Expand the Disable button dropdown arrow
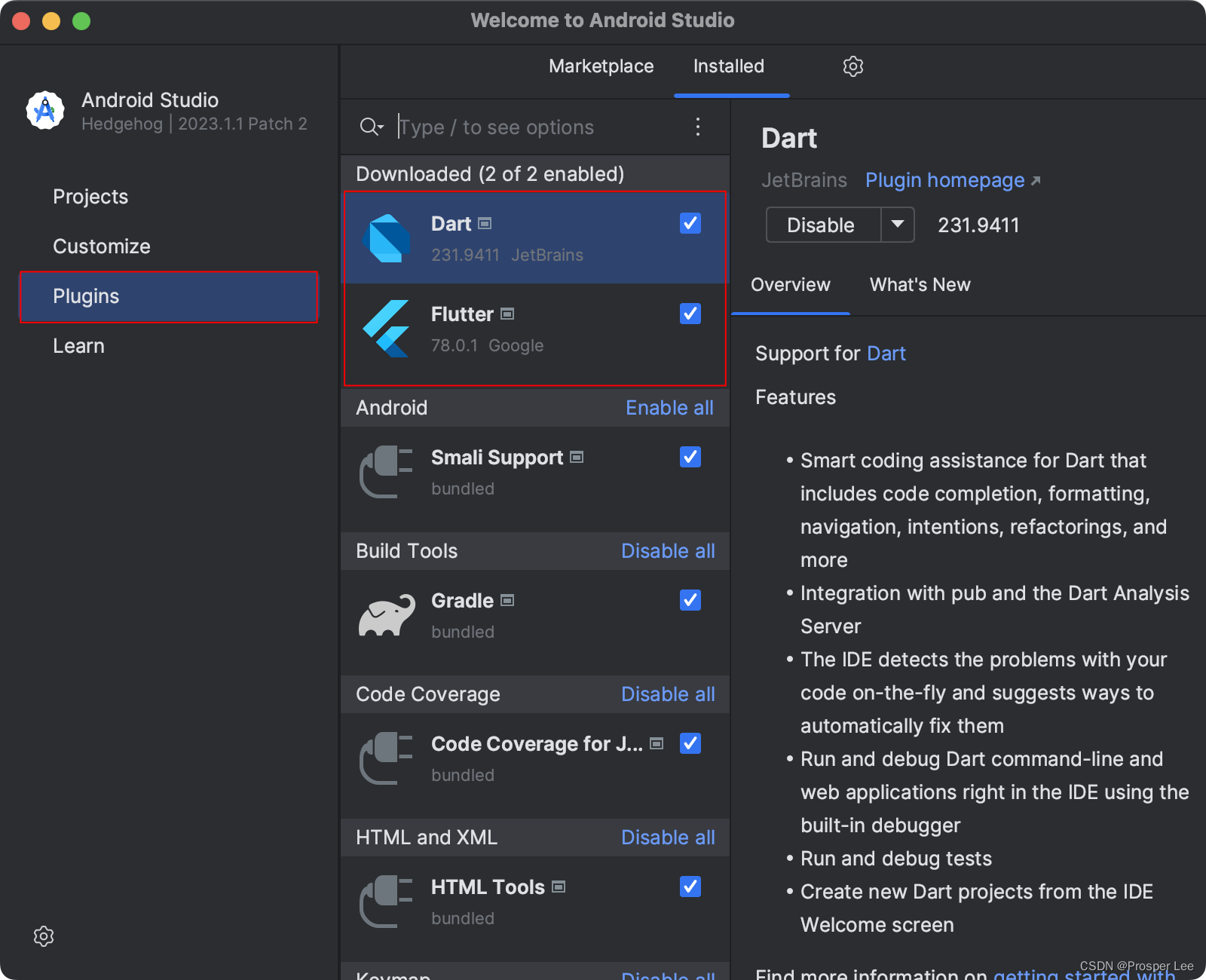1206x980 pixels. (x=898, y=225)
